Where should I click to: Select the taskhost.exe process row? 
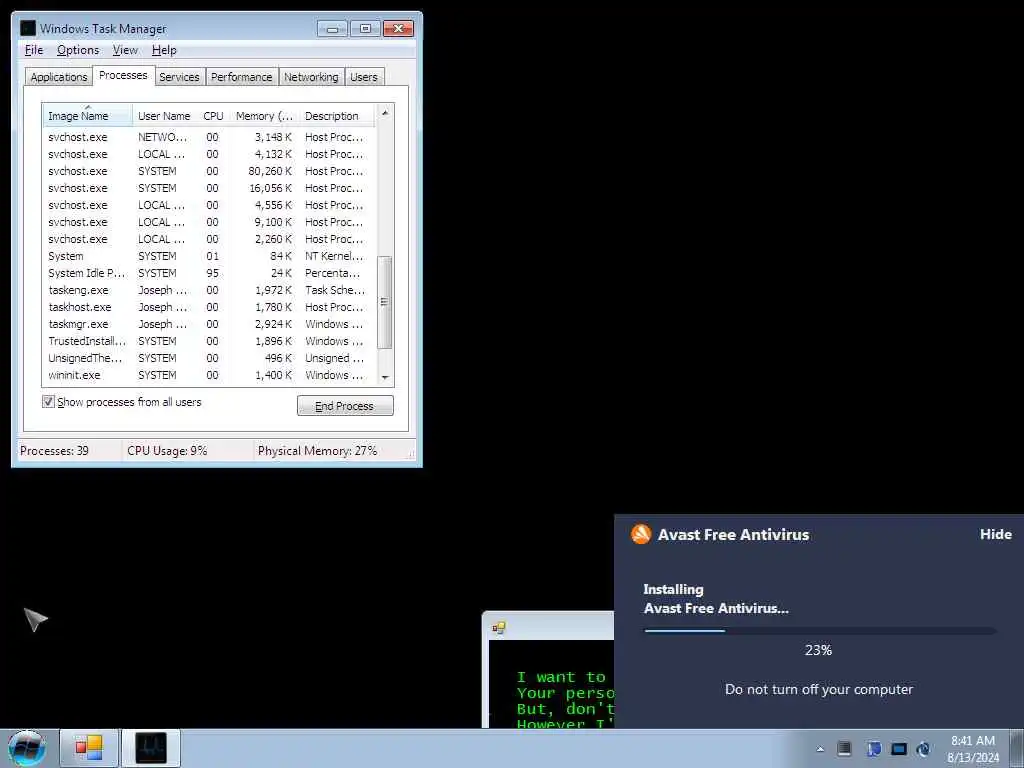point(209,307)
